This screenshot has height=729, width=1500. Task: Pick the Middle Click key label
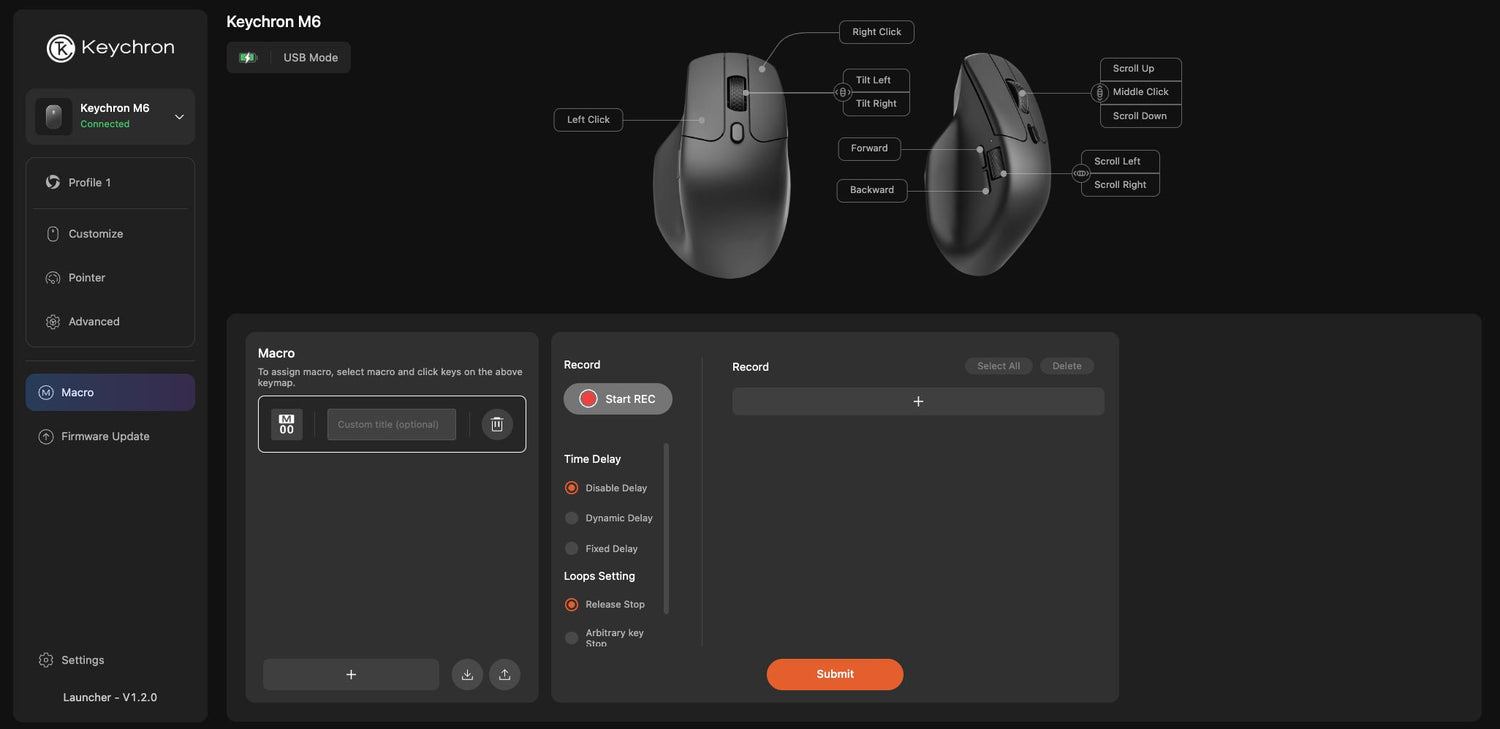[1141, 92]
